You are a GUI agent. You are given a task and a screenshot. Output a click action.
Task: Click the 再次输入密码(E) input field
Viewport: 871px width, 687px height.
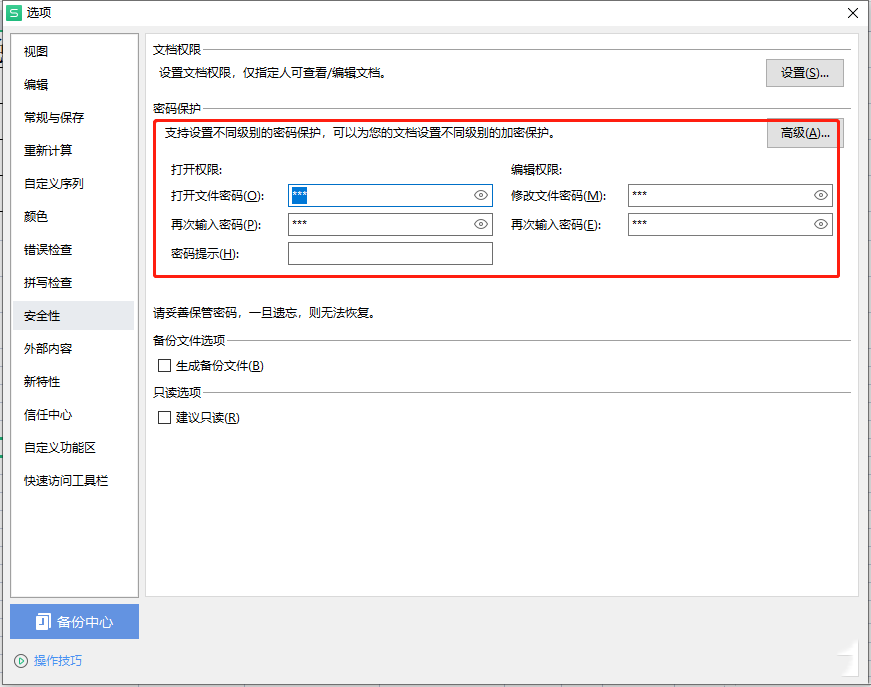pos(730,224)
